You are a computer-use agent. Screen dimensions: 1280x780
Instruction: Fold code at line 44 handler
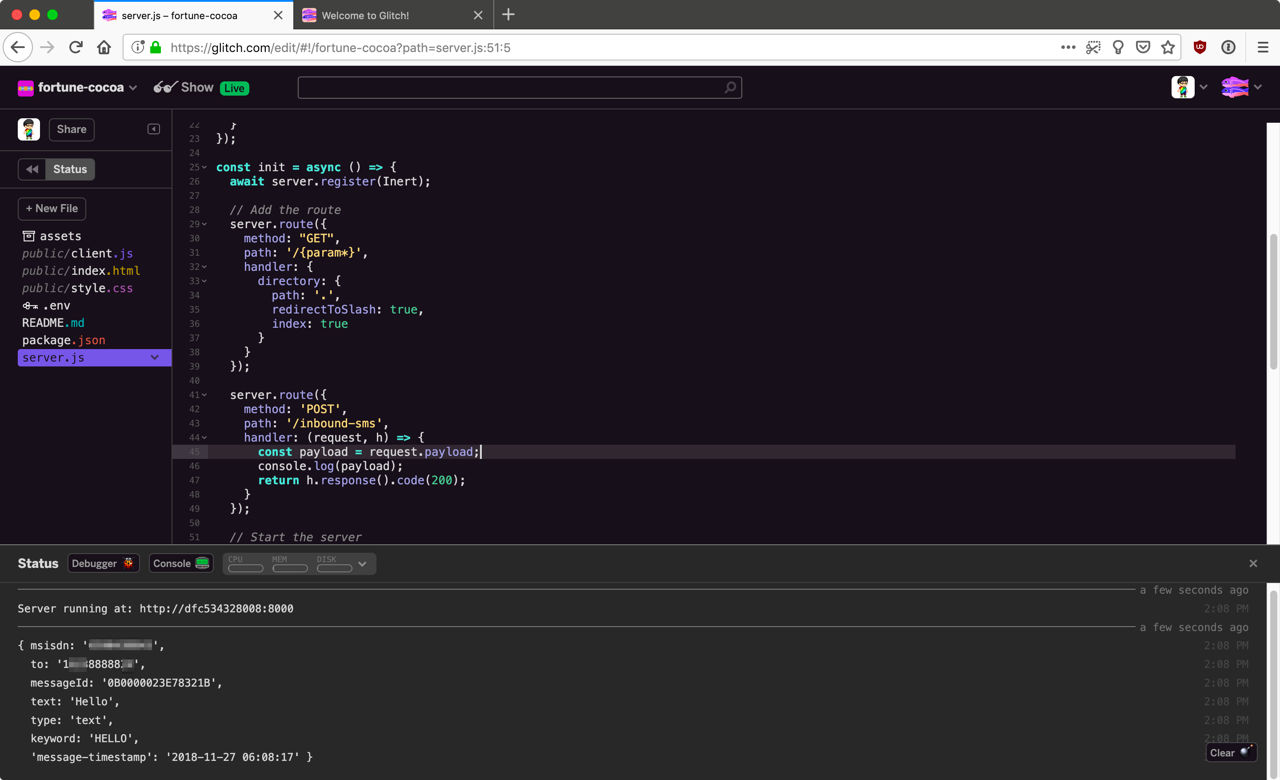tap(205, 438)
